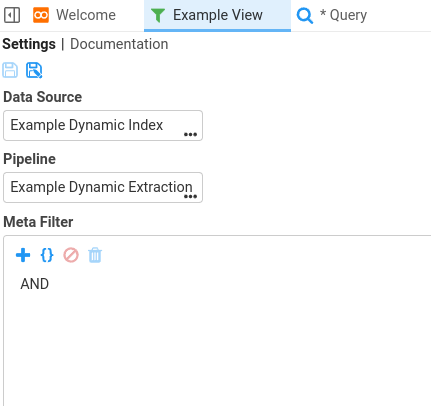
Task: Open Data Source picker ellipsis
Action: [x=190, y=134]
